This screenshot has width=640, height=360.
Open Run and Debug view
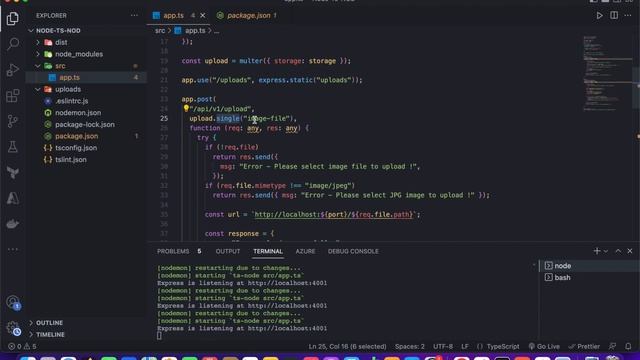[13, 70]
